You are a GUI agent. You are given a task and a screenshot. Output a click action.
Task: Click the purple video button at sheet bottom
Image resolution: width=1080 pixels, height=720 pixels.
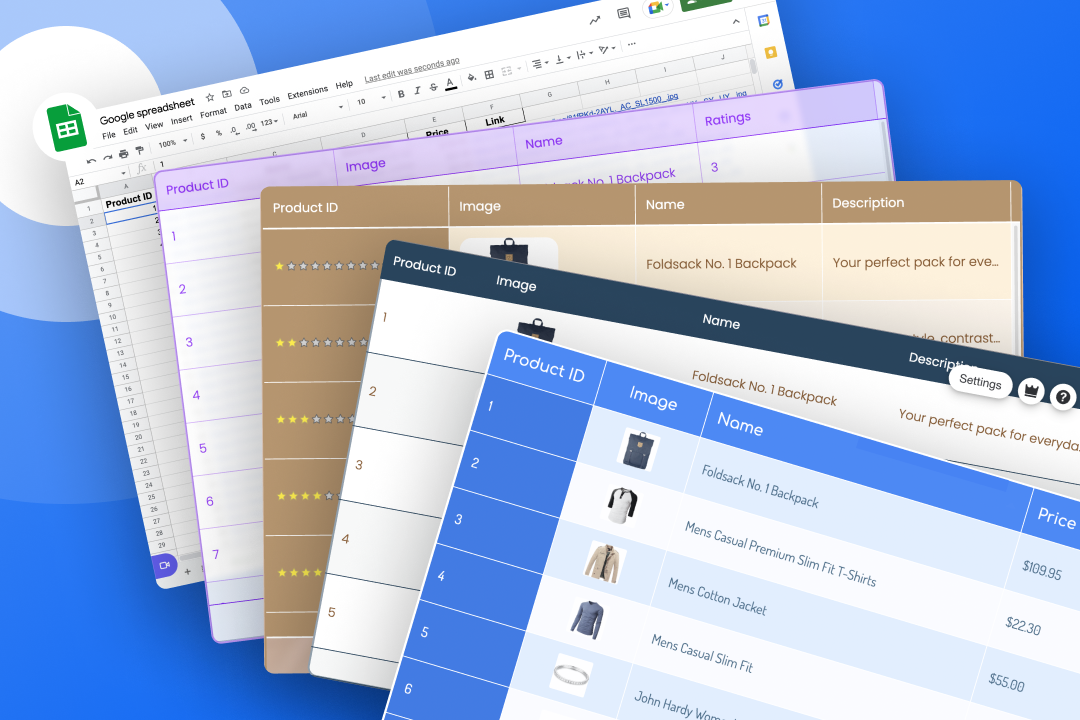point(163,565)
